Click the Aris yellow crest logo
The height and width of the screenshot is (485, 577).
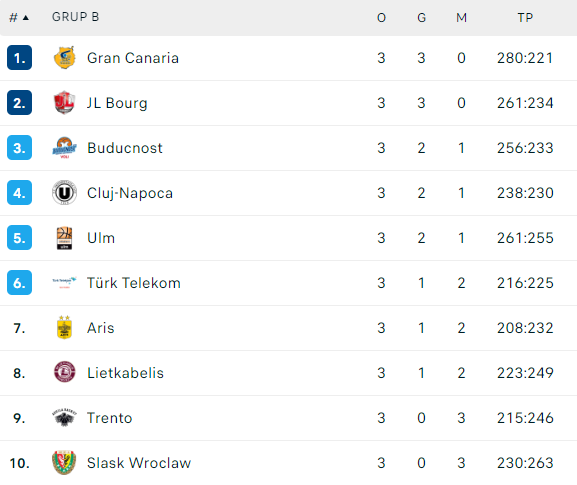pos(64,327)
